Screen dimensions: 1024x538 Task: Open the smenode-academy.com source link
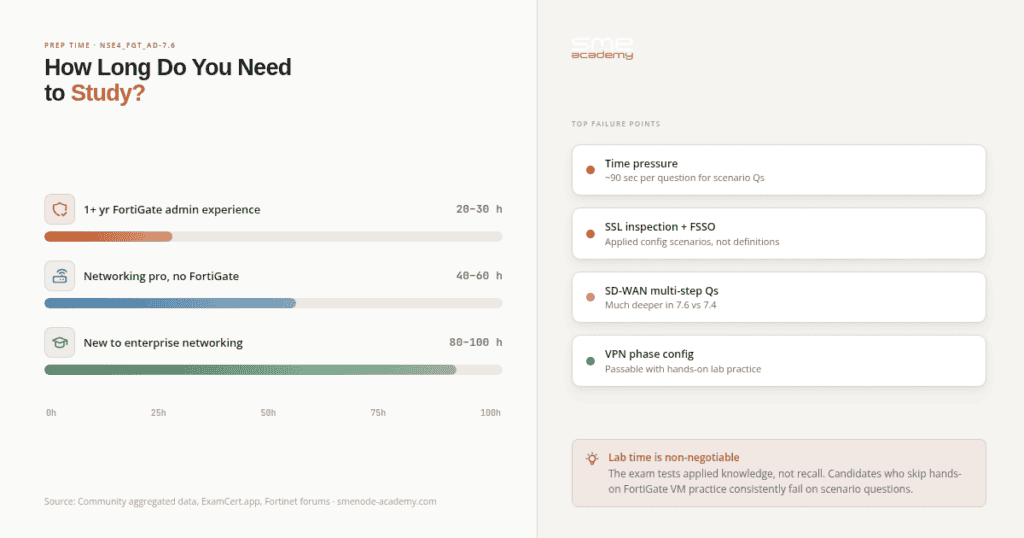pos(387,501)
